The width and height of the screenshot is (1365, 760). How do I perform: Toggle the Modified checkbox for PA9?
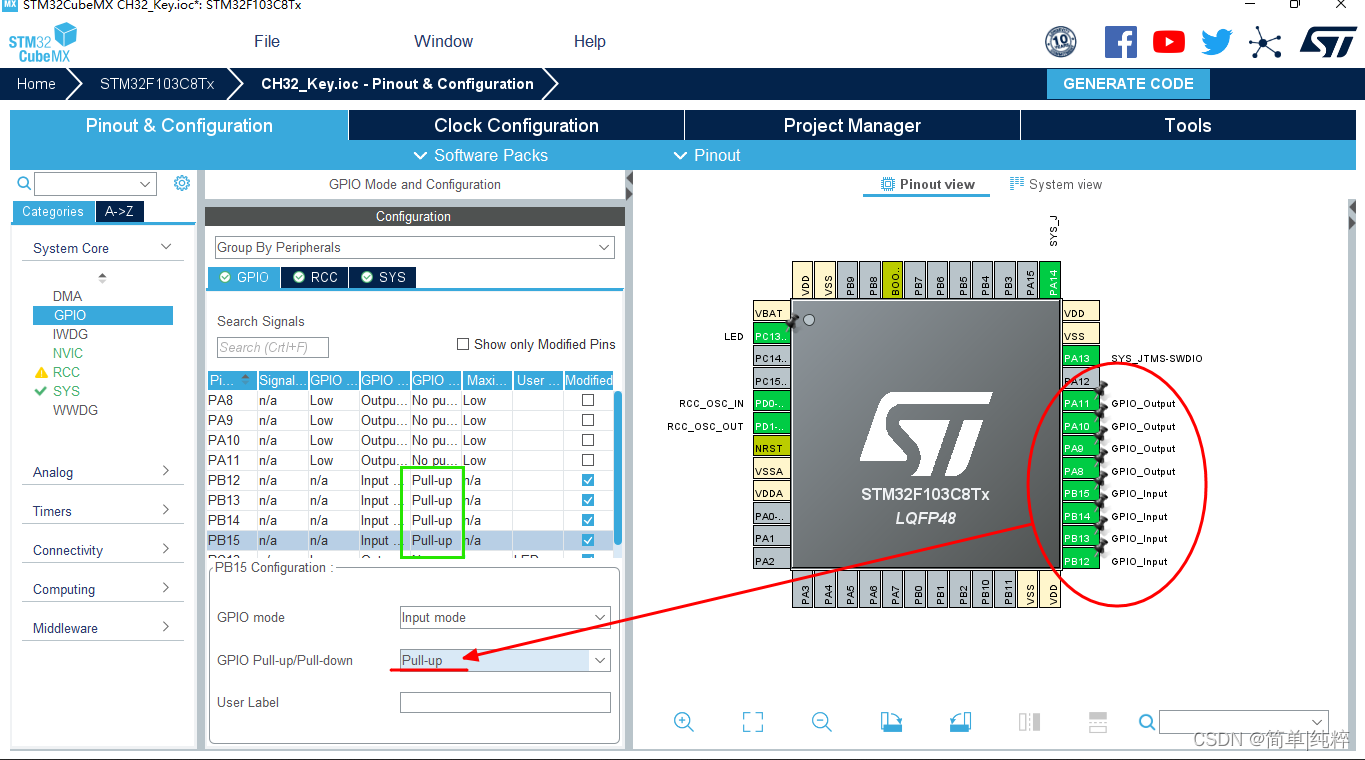(x=588, y=420)
